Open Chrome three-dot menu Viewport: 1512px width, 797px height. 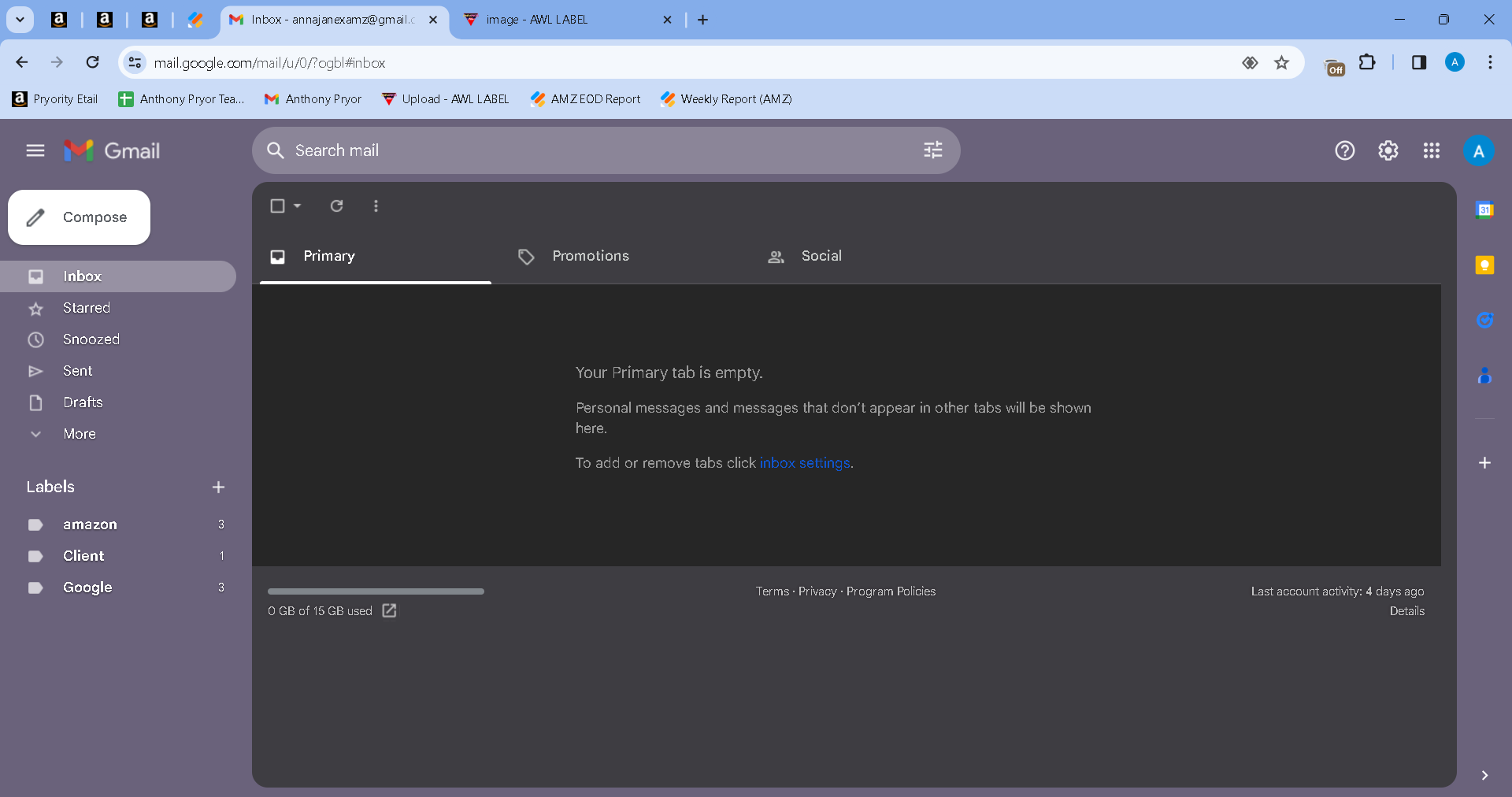click(x=1490, y=62)
